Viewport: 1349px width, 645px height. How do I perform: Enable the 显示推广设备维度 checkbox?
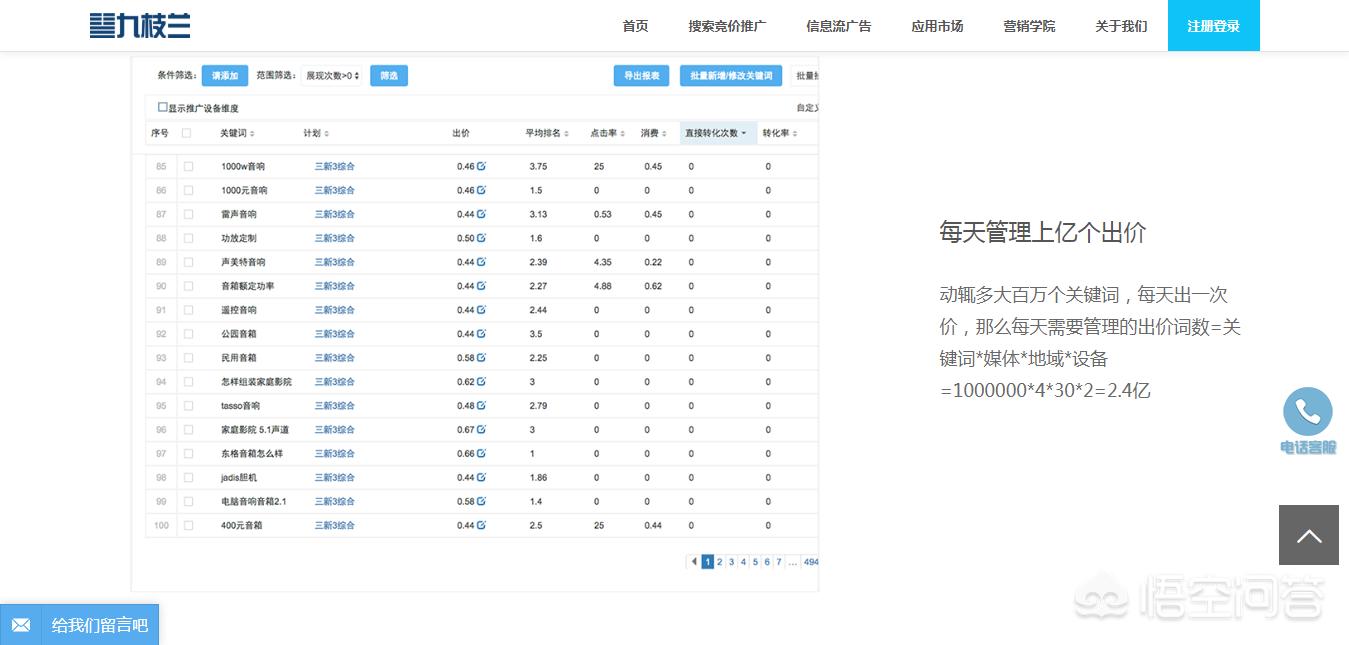tap(162, 107)
